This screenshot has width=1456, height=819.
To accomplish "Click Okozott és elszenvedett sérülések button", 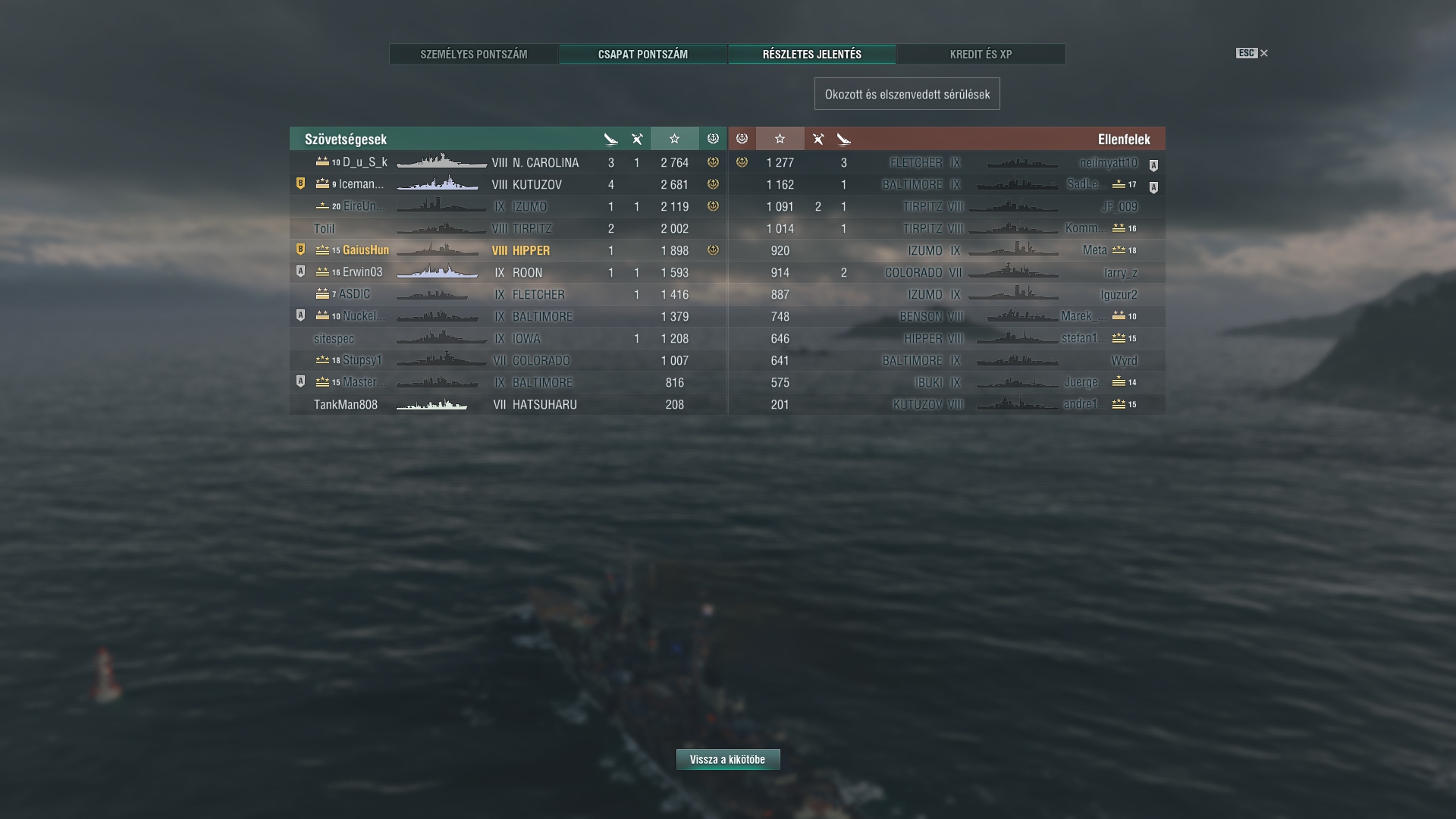I will (907, 94).
